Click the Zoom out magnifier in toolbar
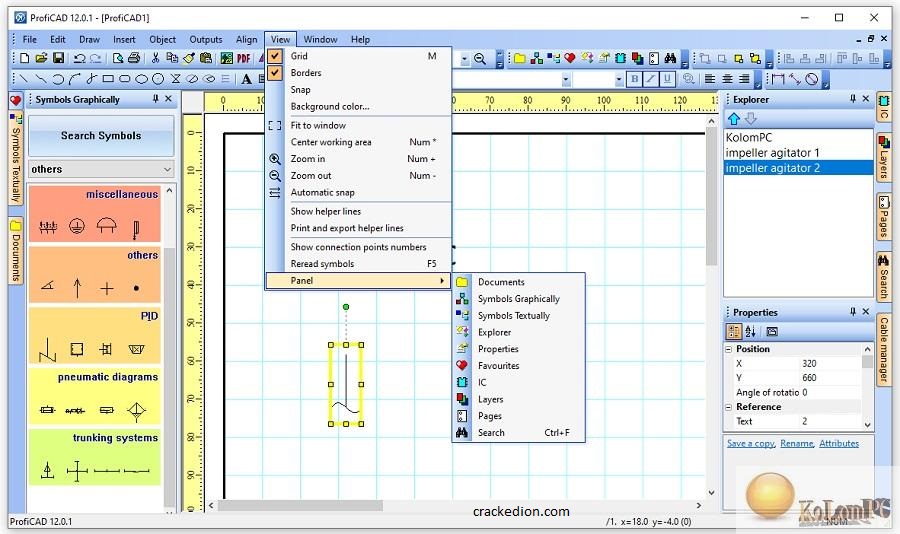The height and width of the screenshot is (534, 900). point(480,58)
